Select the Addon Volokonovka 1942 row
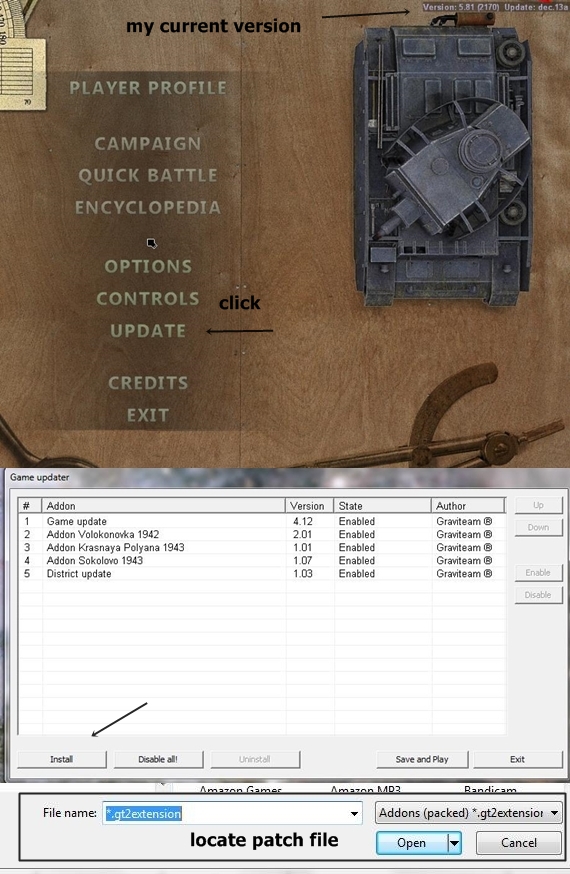Screen dimensions: 570x874 click(x=262, y=534)
